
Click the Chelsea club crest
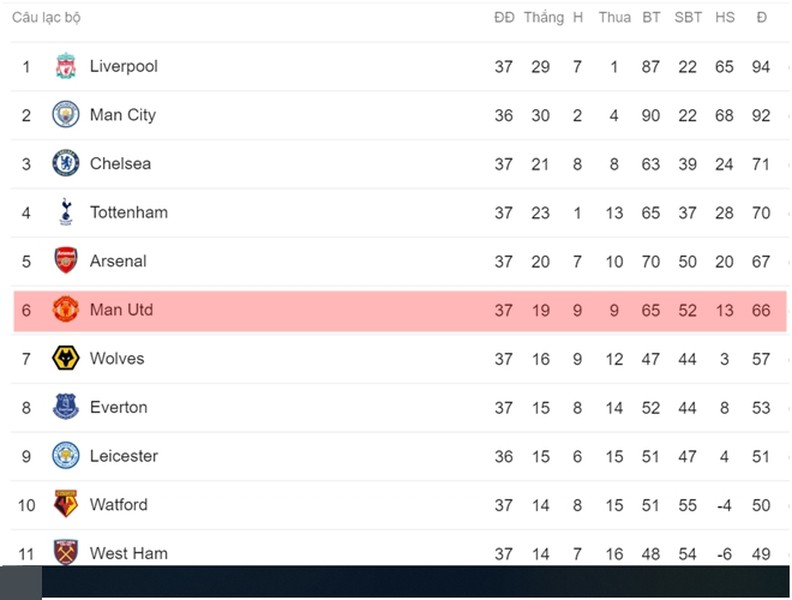[x=66, y=163]
